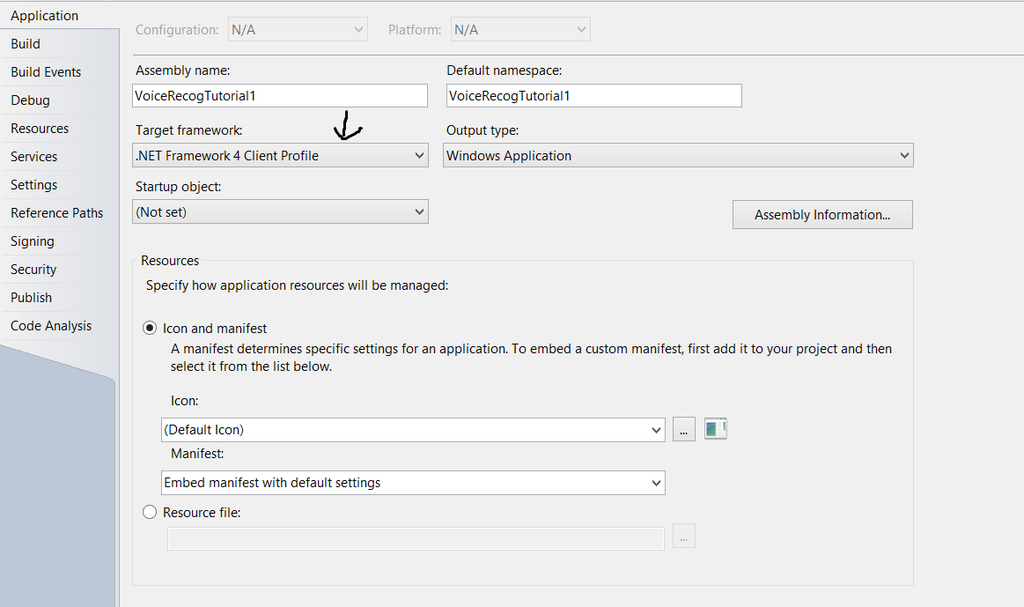Select the Publish tab
Image resolution: width=1024 pixels, height=607 pixels.
(x=31, y=297)
